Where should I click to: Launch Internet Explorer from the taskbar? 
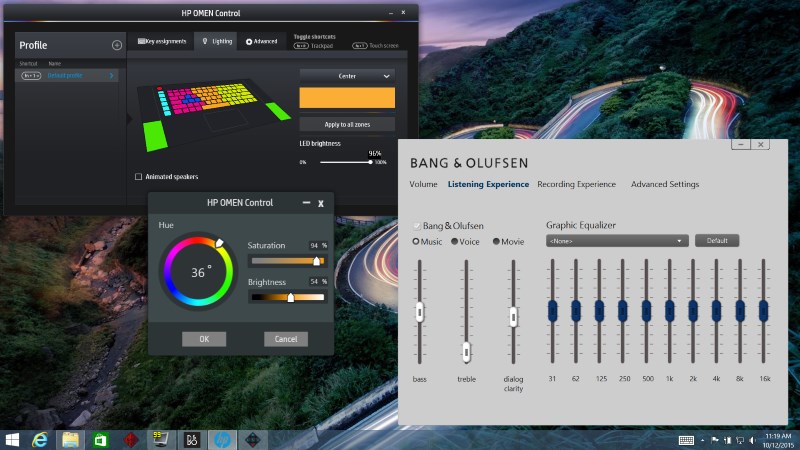(x=40, y=440)
